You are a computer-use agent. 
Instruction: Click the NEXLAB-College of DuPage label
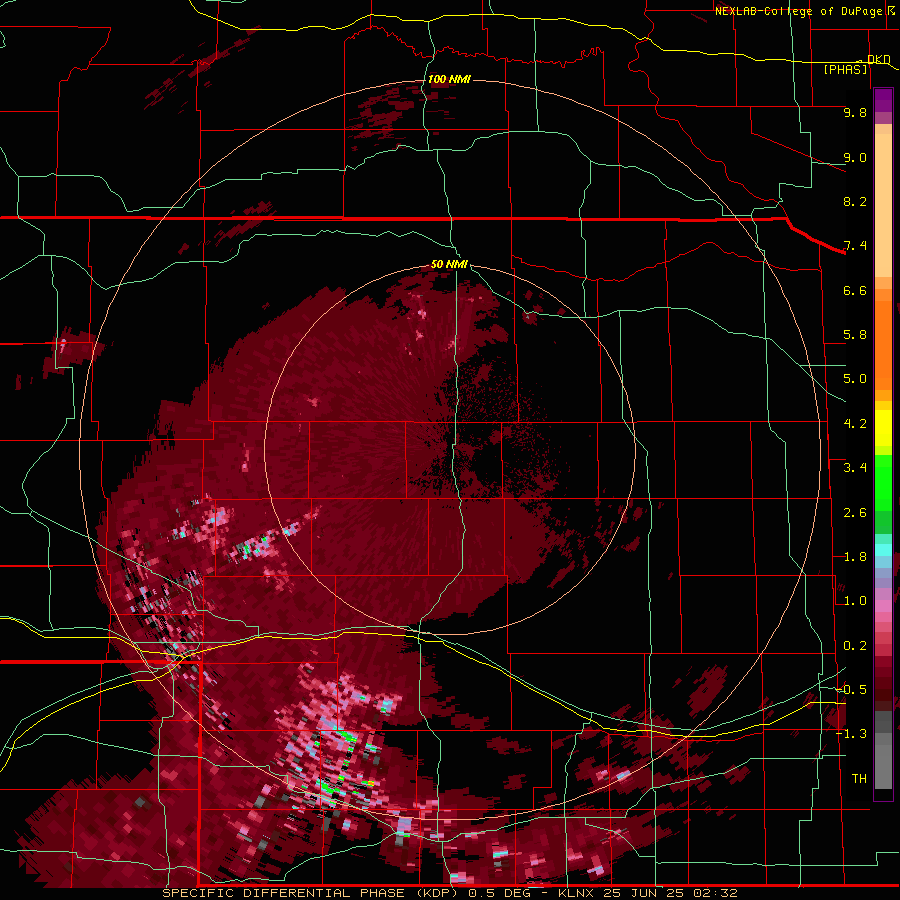[x=798, y=11]
